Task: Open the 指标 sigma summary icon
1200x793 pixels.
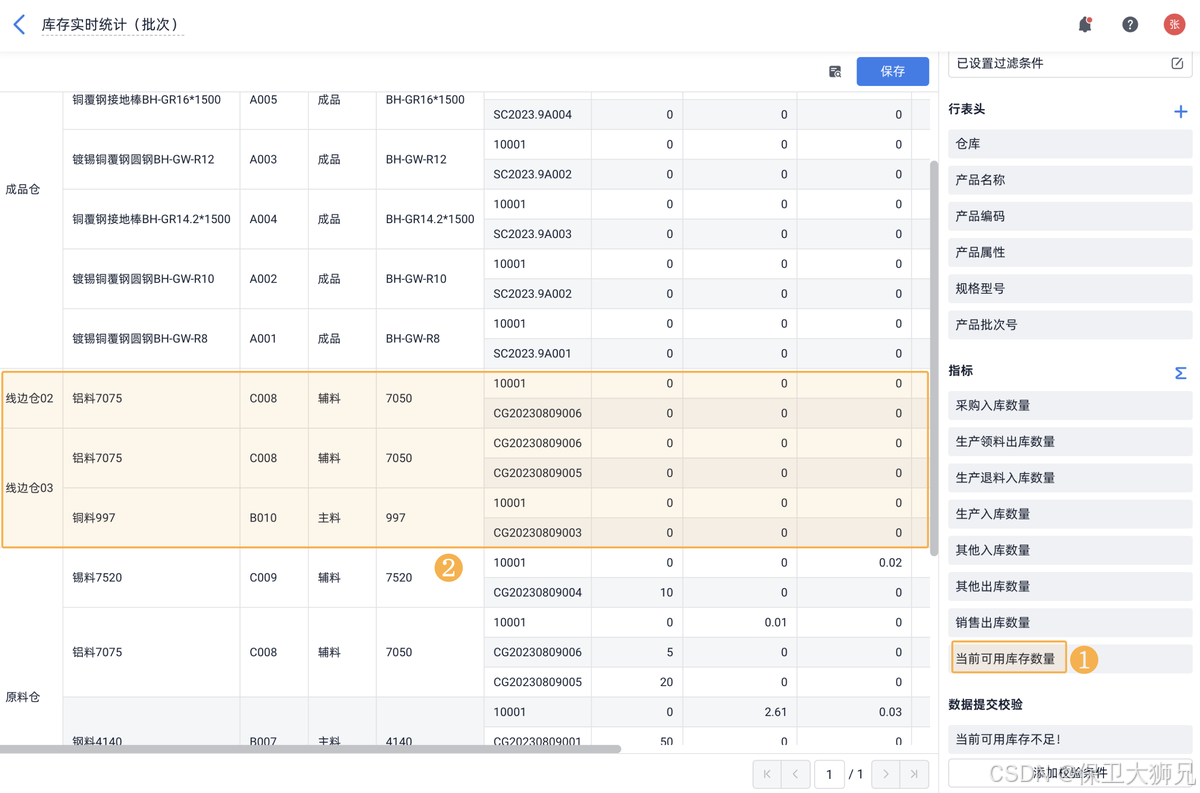Action: [x=1180, y=373]
